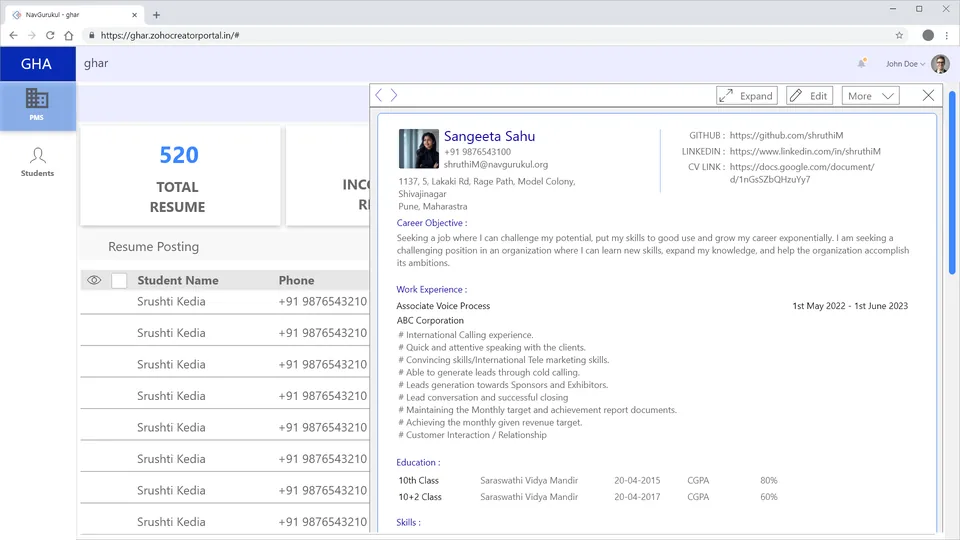Screen dimensions: 960x540
Task: Edit the resume record
Action: [x=809, y=96]
